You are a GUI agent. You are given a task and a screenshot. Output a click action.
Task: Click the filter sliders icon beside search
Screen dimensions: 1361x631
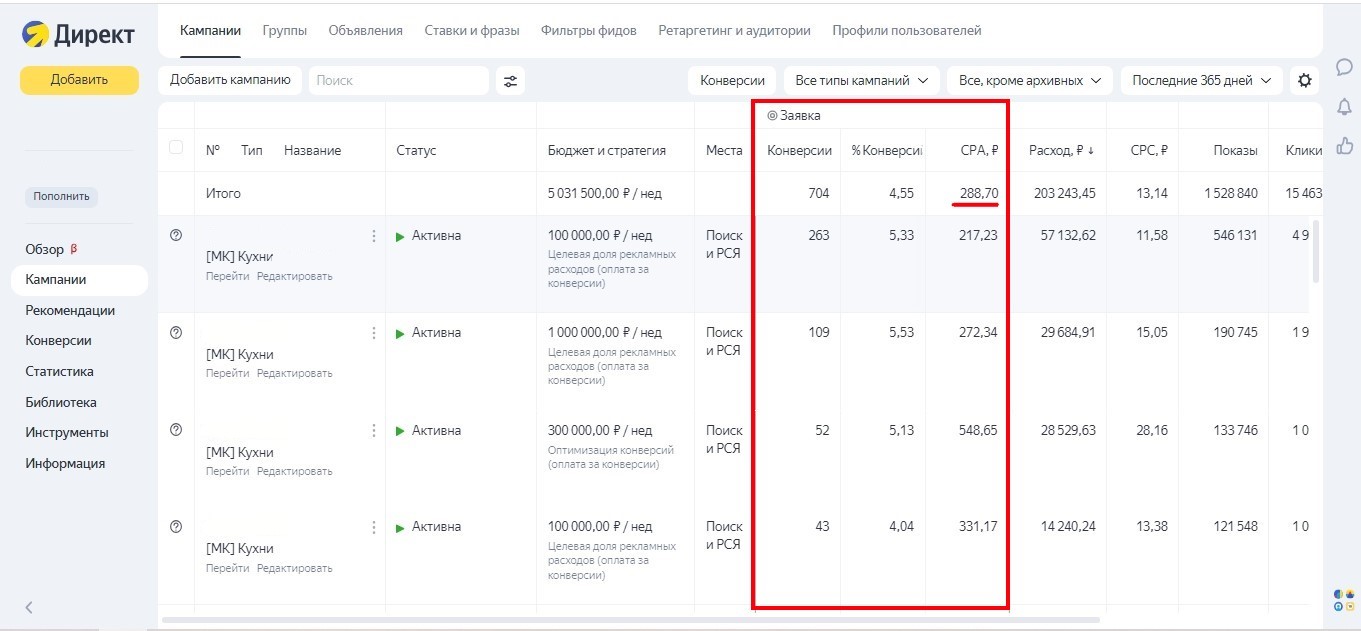coord(510,81)
